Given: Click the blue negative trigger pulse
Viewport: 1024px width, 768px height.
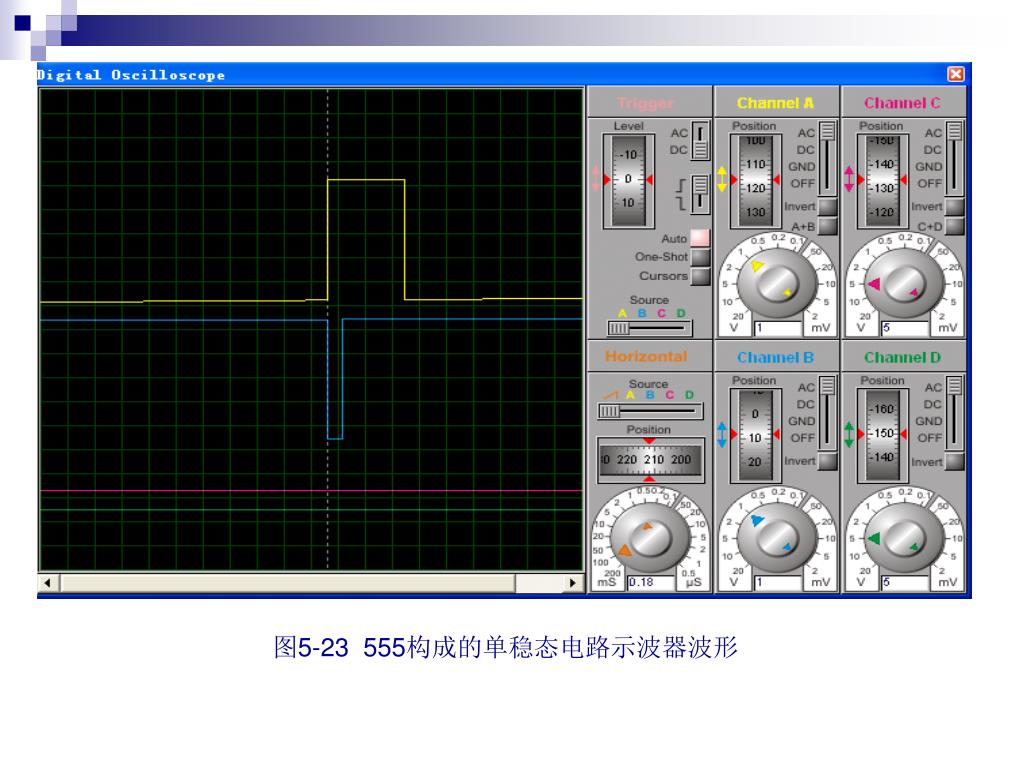Looking at the screenshot, I should [x=335, y=379].
